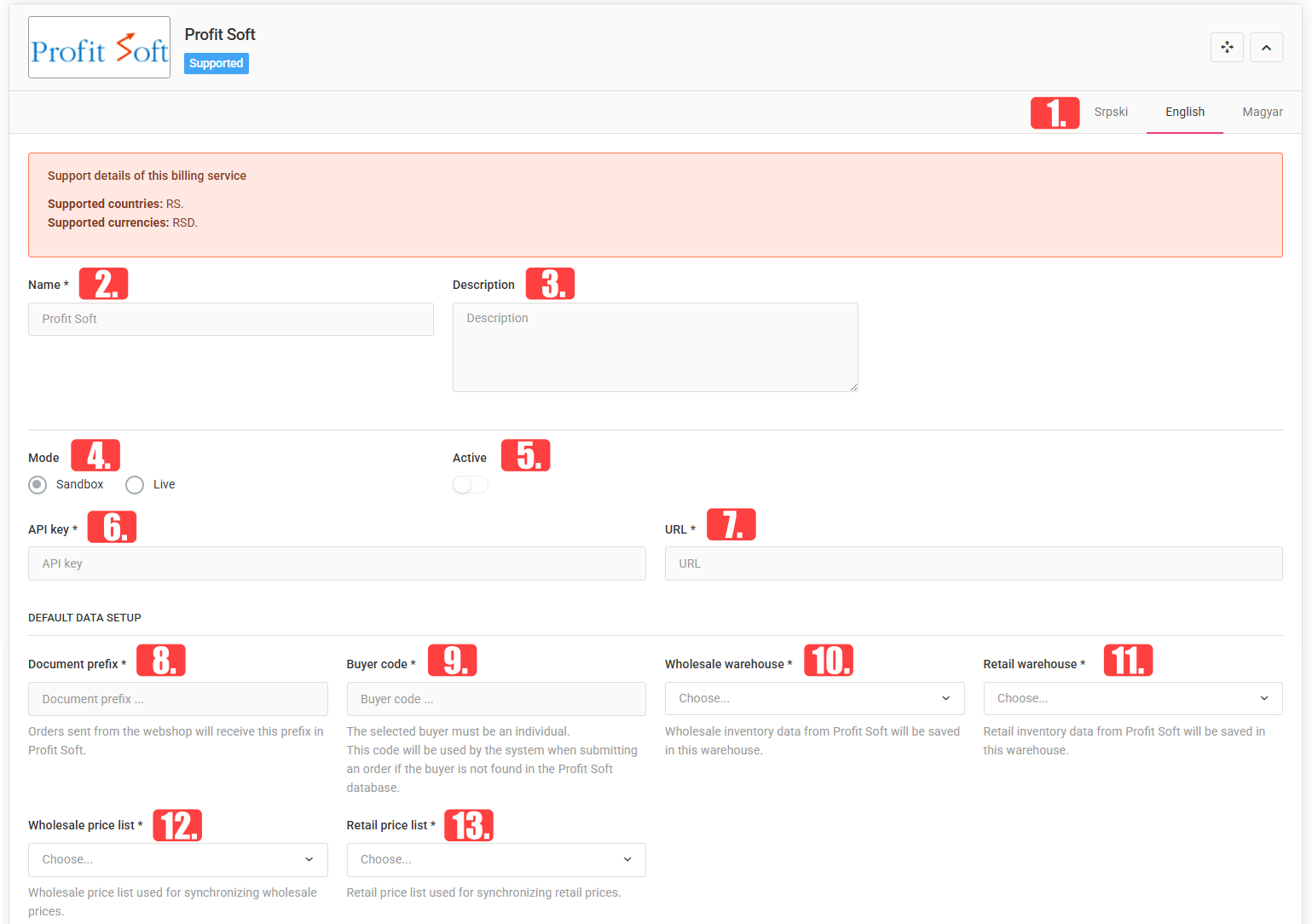The image size is (1312, 924).
Task: Click the 'Supported currencies: RSD.' text
Action: pyautogui.click(x=123, y=222)
